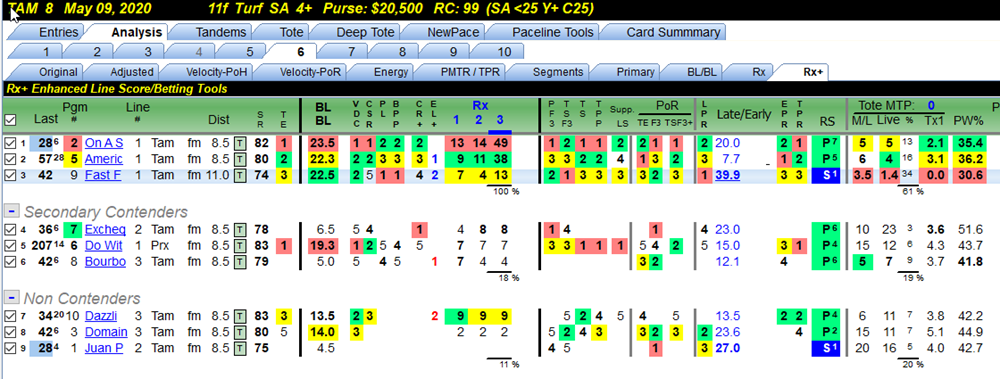The width and height of the screenshot is (1000, 379).
Task: Click the BL BL column header
Action: click(x=323, y=114)
